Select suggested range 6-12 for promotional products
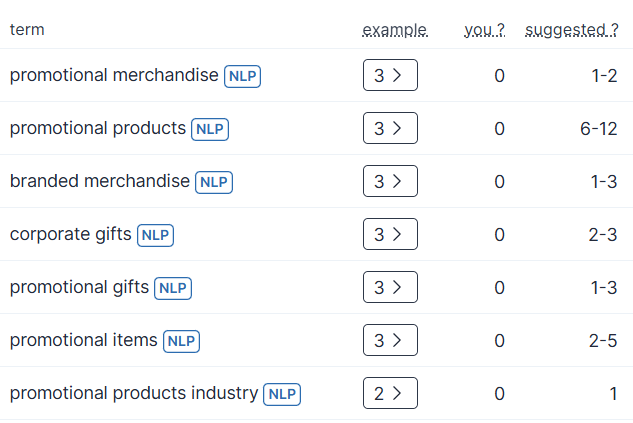This screenshot has height=423, width=633. (x=599, y=129)
